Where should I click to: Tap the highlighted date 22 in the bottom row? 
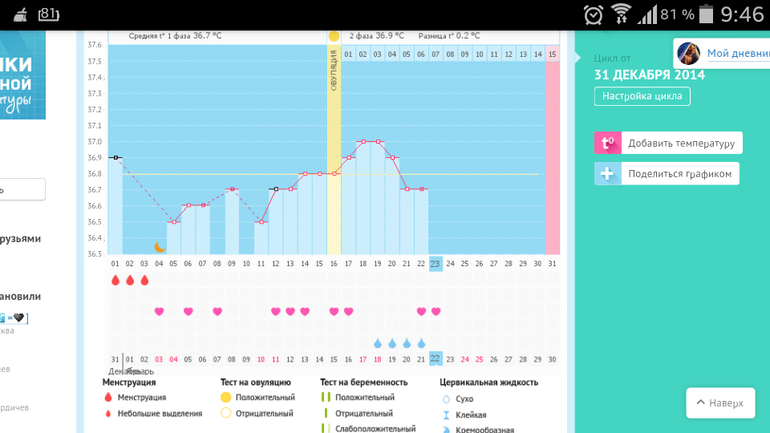click(436, 359)
